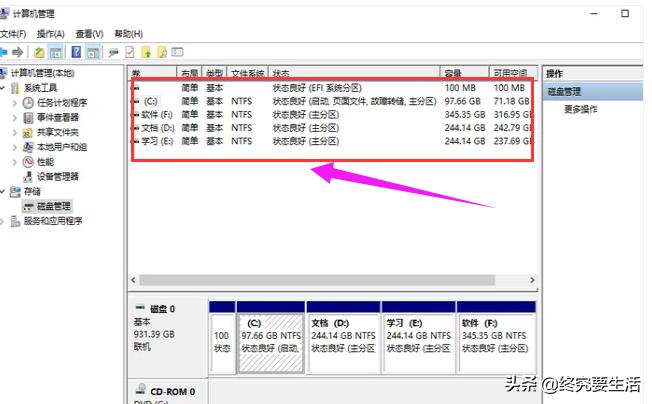Click the gray connector icon right of Action Pane icon
652x404 pixels.
(113, 52)
